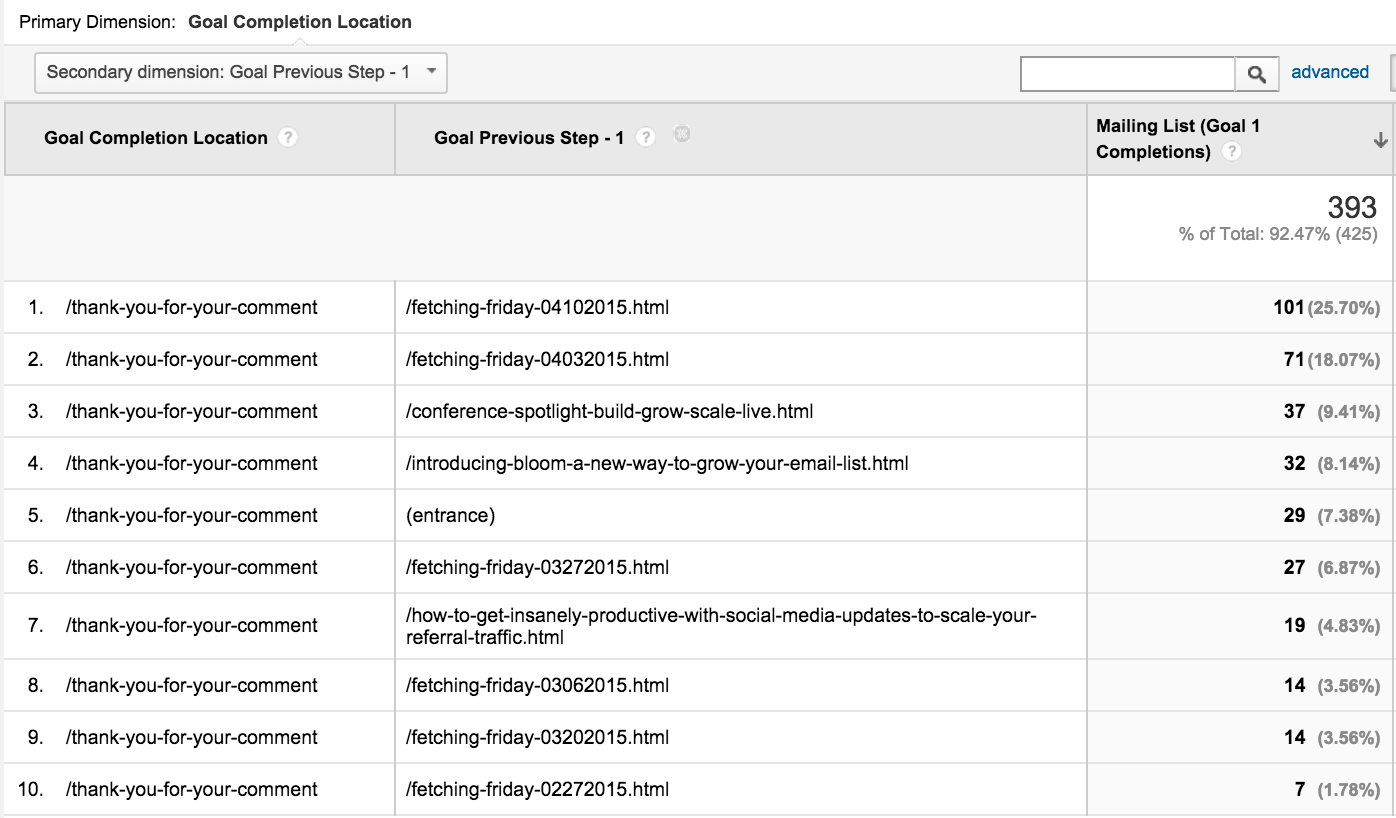Select Goal Completion Location primary dimension
This screenshot has height=818, width=1396.
pyautogui.click(x=300, y=21)
